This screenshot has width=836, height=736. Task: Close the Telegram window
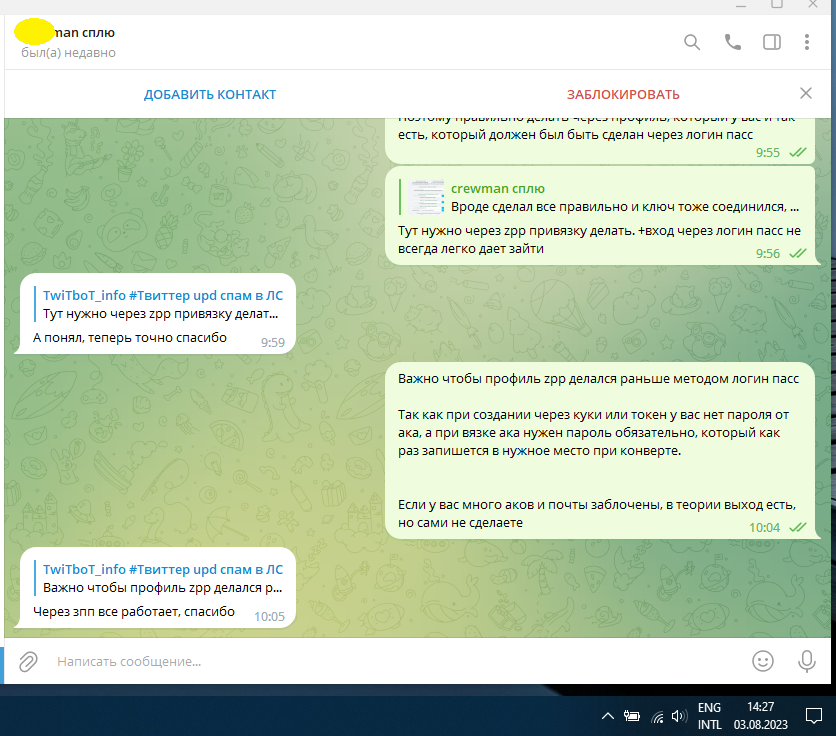coord(813,4)
